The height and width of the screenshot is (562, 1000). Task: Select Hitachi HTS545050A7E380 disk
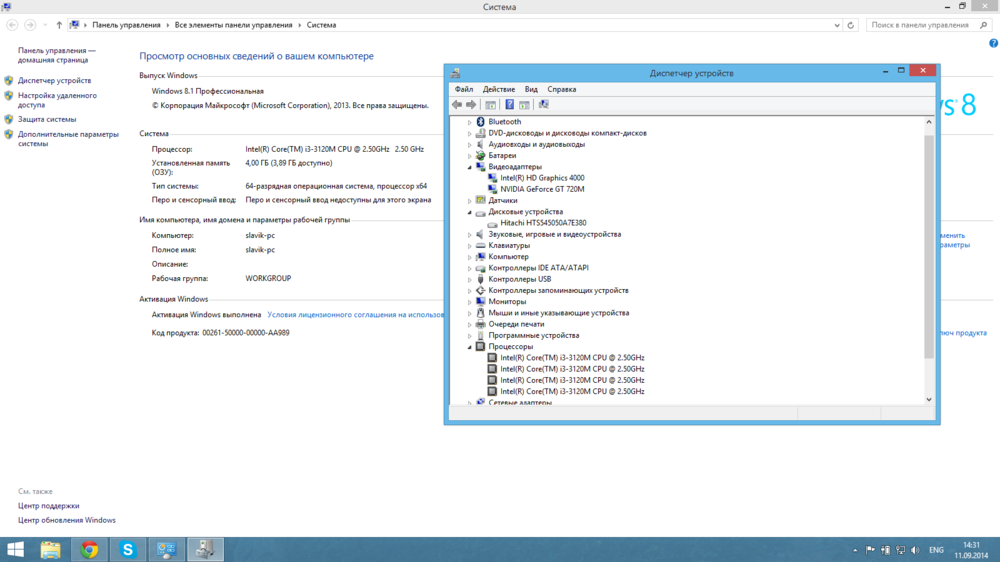click(x=543, y=223)
